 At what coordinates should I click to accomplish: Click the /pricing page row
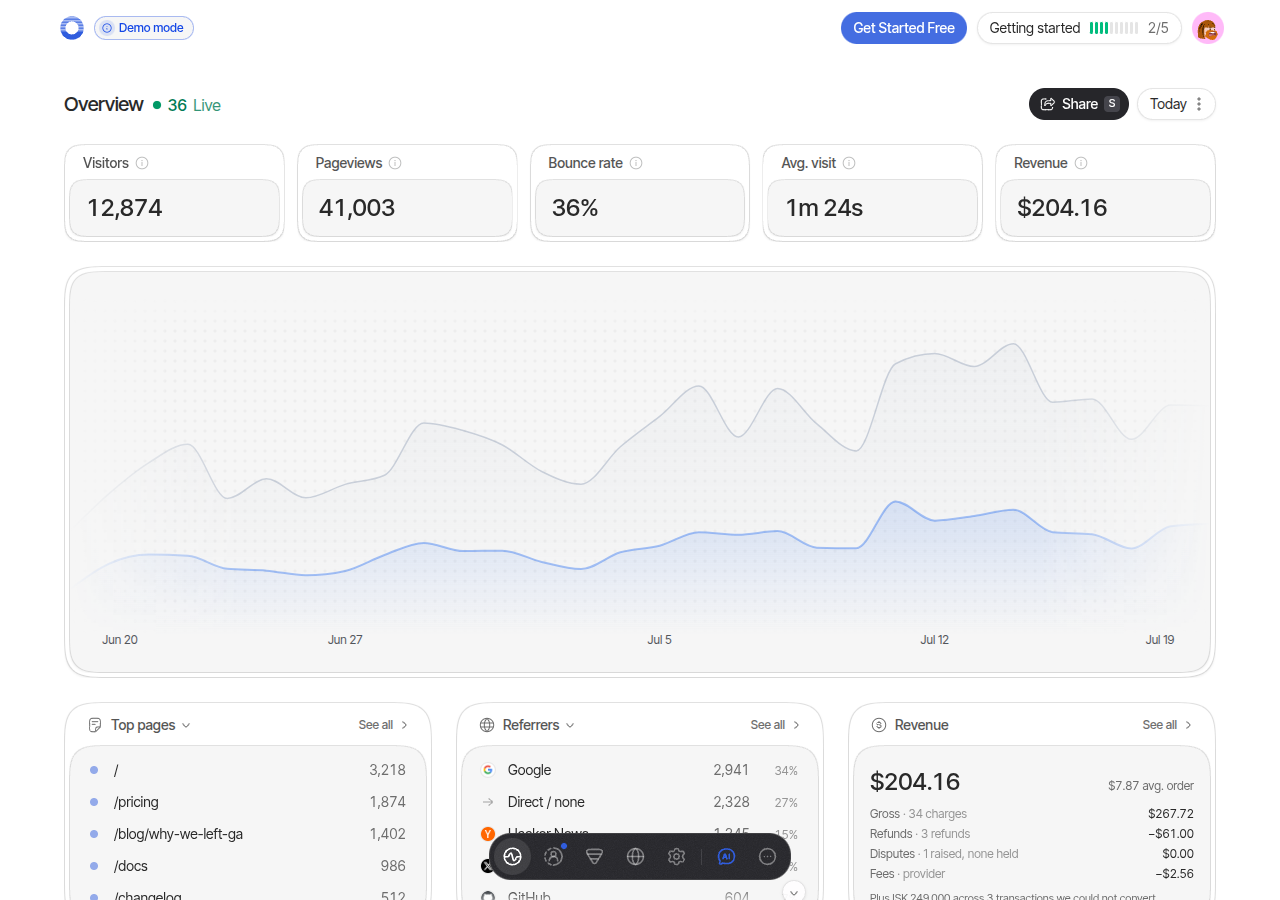click(248, 802)
